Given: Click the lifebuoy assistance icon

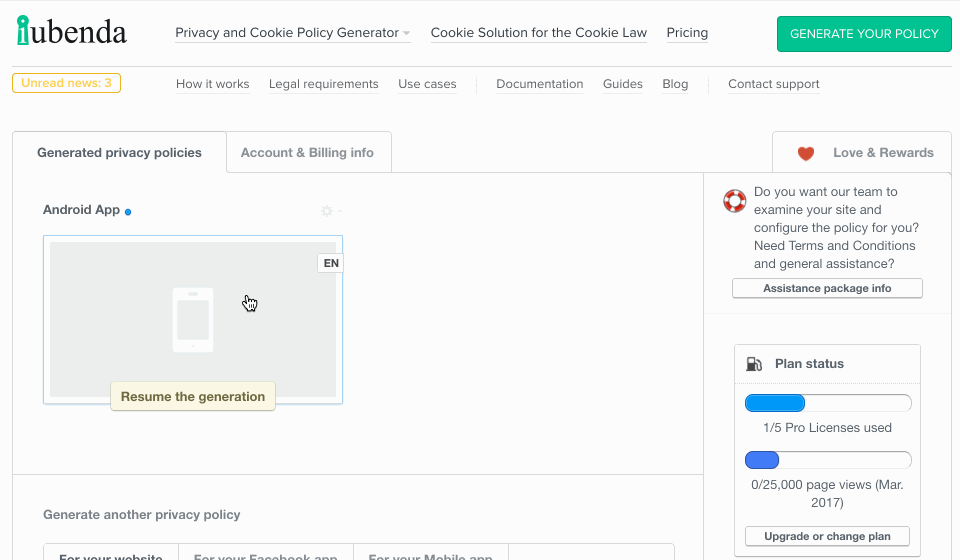Looking at the screenshot, I should (735, 201).
